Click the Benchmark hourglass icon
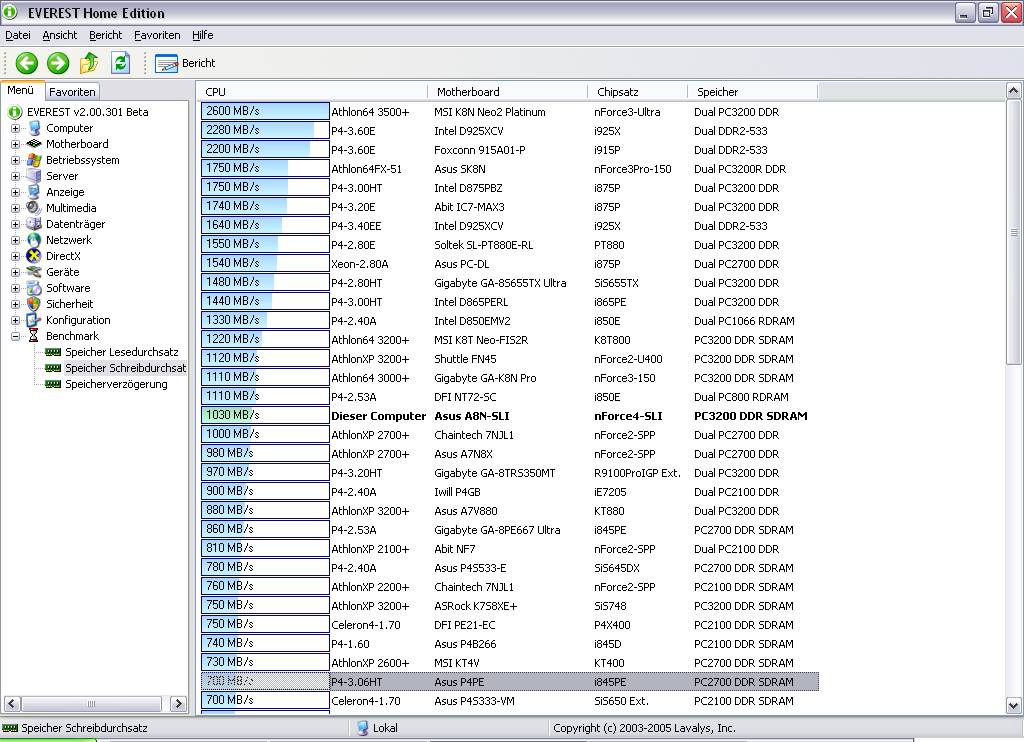Image resolution: width=1024 pixels, height=742 pixels. (x=34, y=336)
